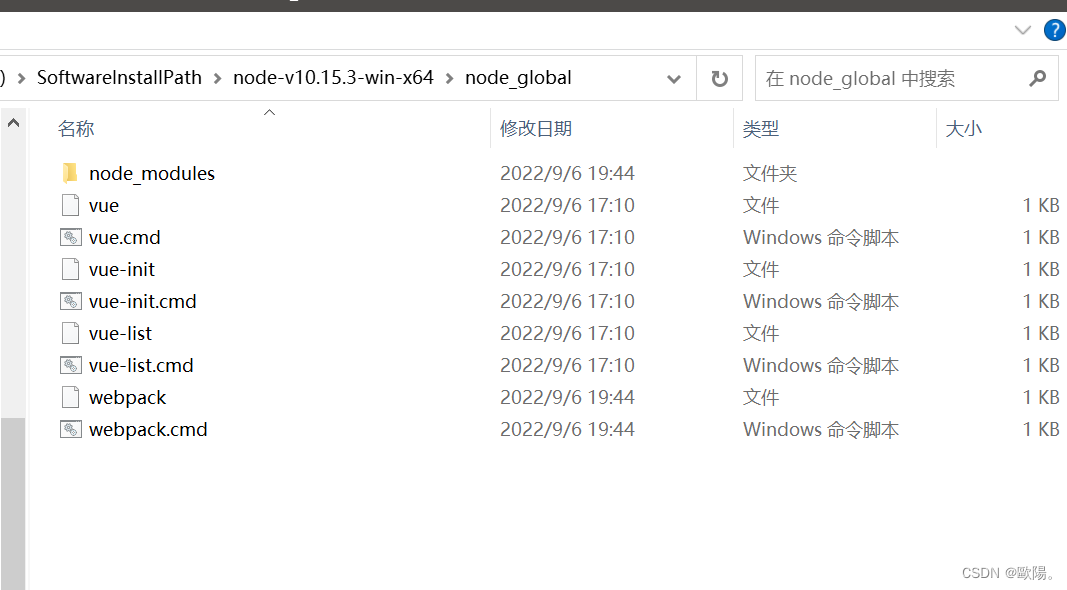Click the vue file icon
Image resolution: width=1067 pixels, height=590 pixels.
70,206
